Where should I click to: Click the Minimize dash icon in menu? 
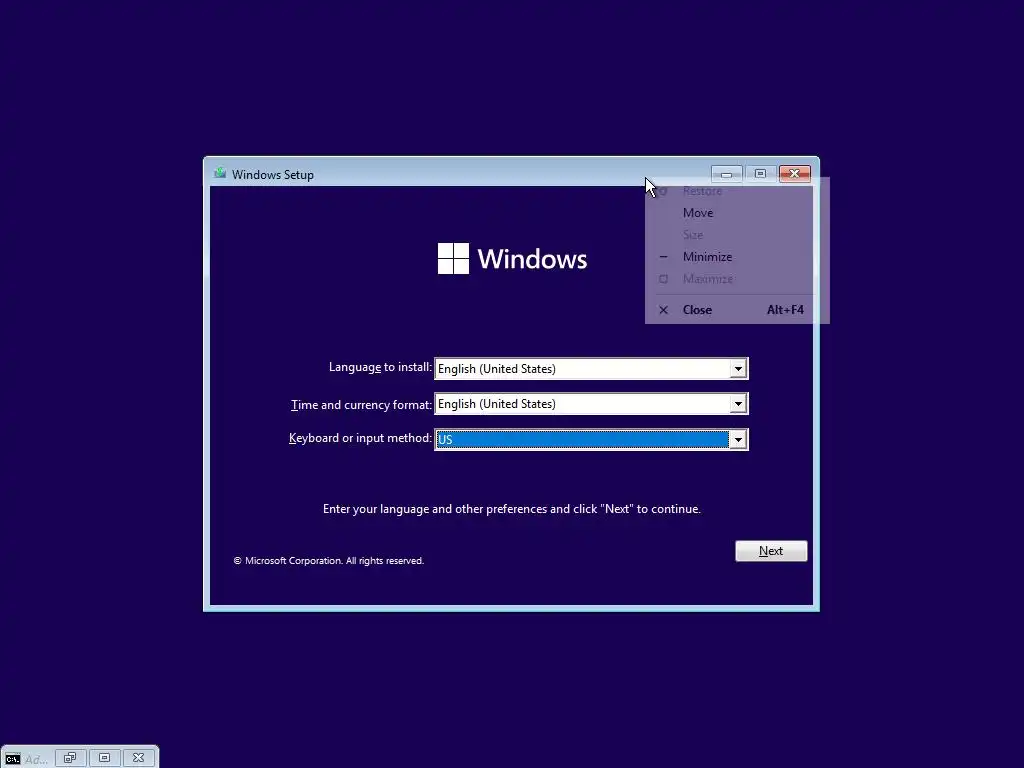pos(664,257)
